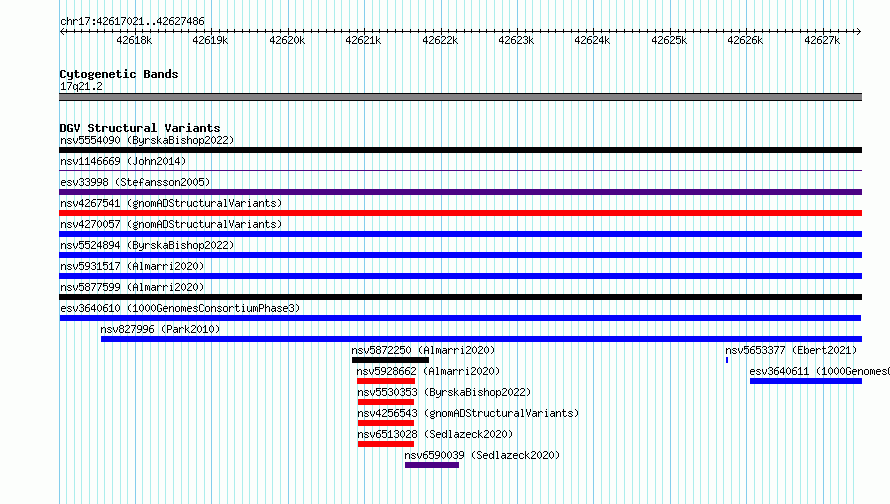Select the blue nsv5931517 variant bar
Viewport: 890px width, 504px height.
click(460, 276)
